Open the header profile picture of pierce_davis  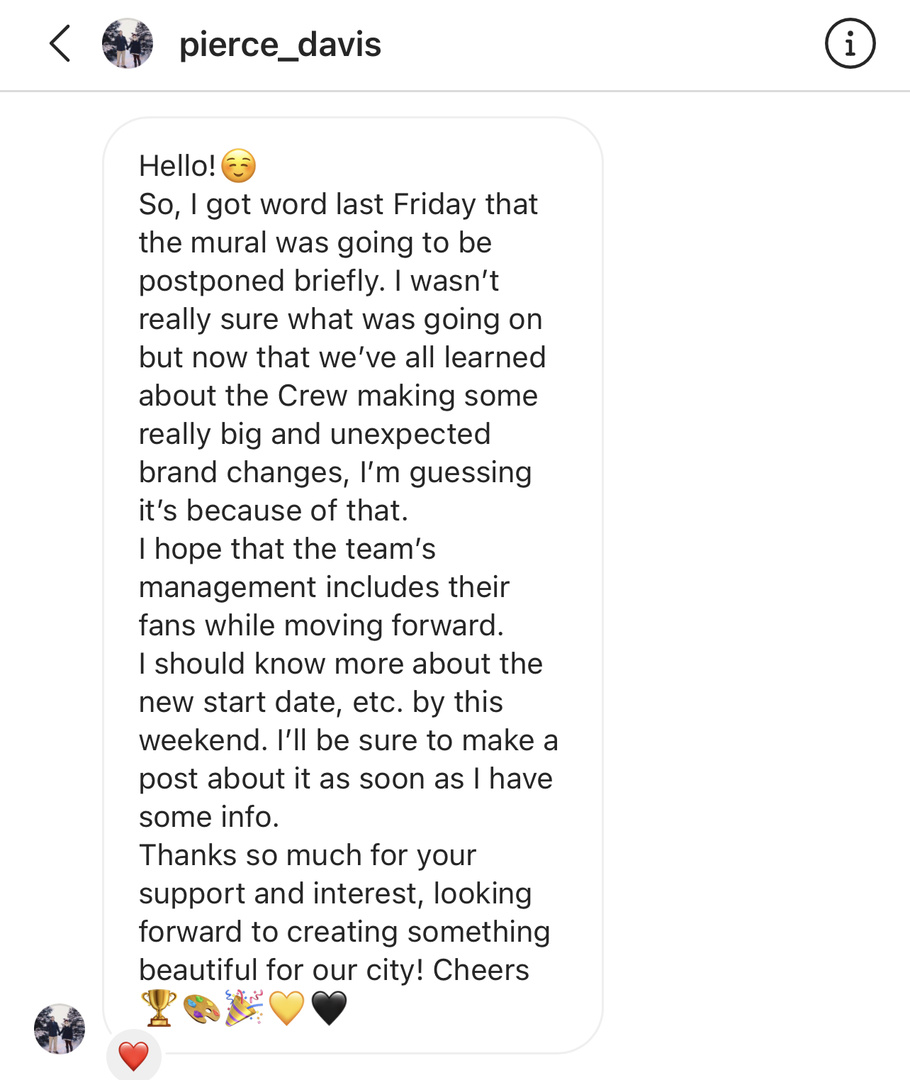coord(127,43)
